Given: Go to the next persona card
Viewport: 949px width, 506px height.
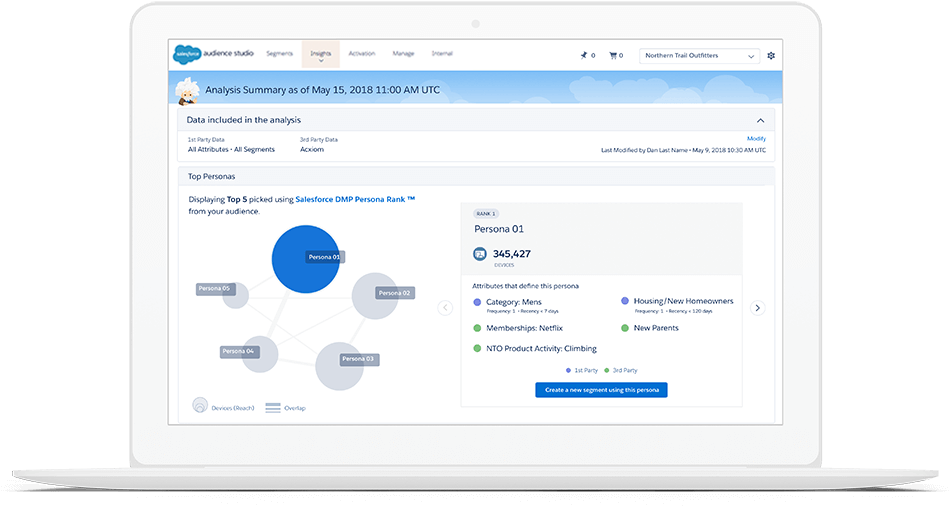Looking at the screenshot, I should point(757,308).
